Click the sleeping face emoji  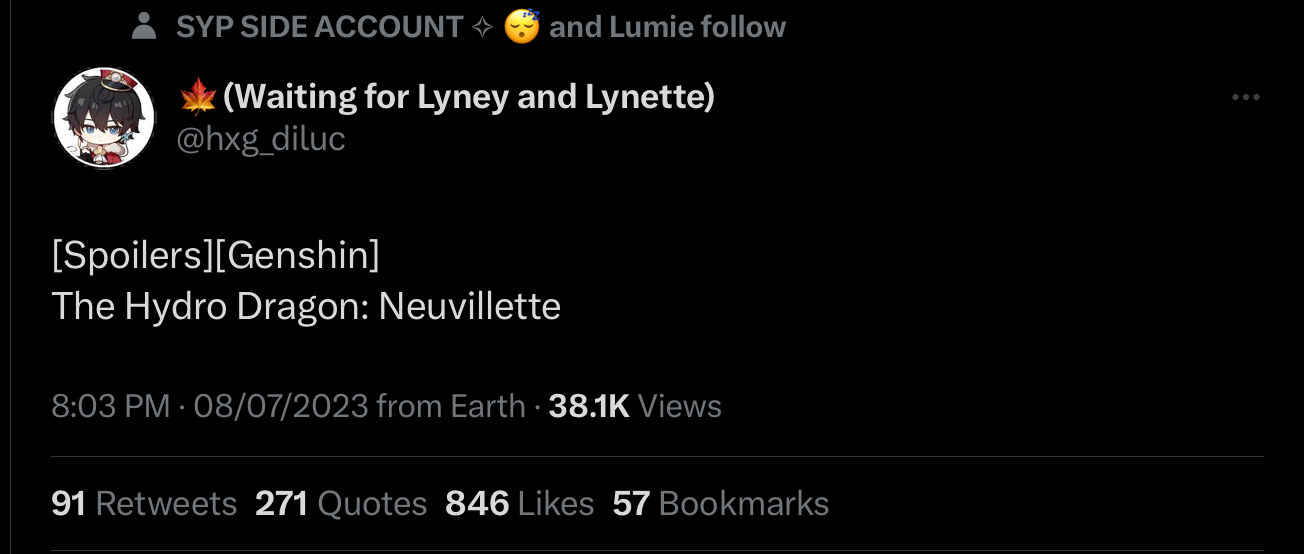coord(522,27)
